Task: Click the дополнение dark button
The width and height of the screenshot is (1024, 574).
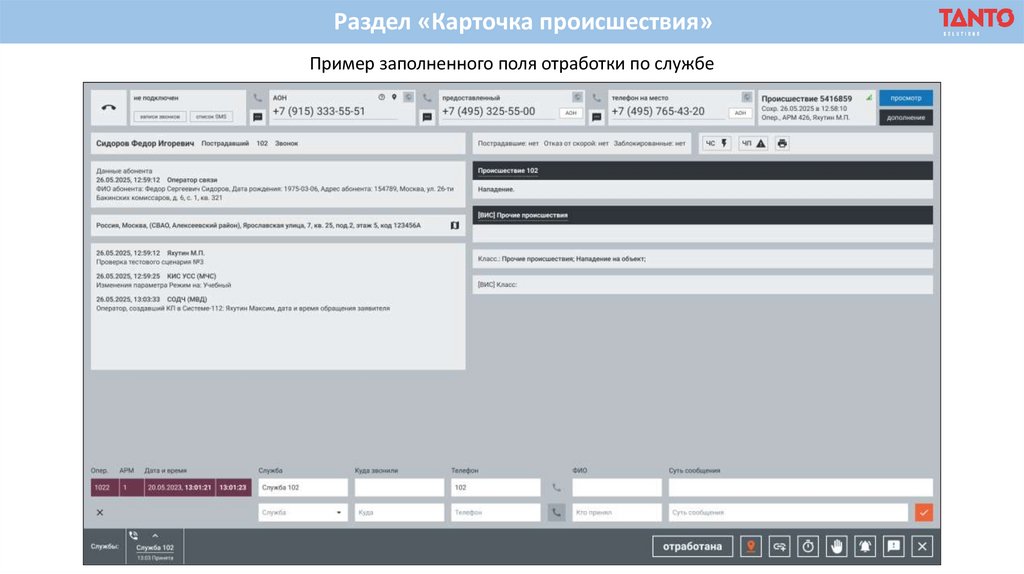Action: [906, 118]
